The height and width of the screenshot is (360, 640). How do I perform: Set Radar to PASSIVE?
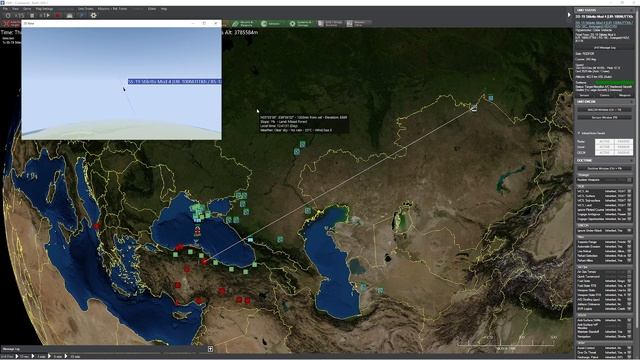click(x=623, y=142)
